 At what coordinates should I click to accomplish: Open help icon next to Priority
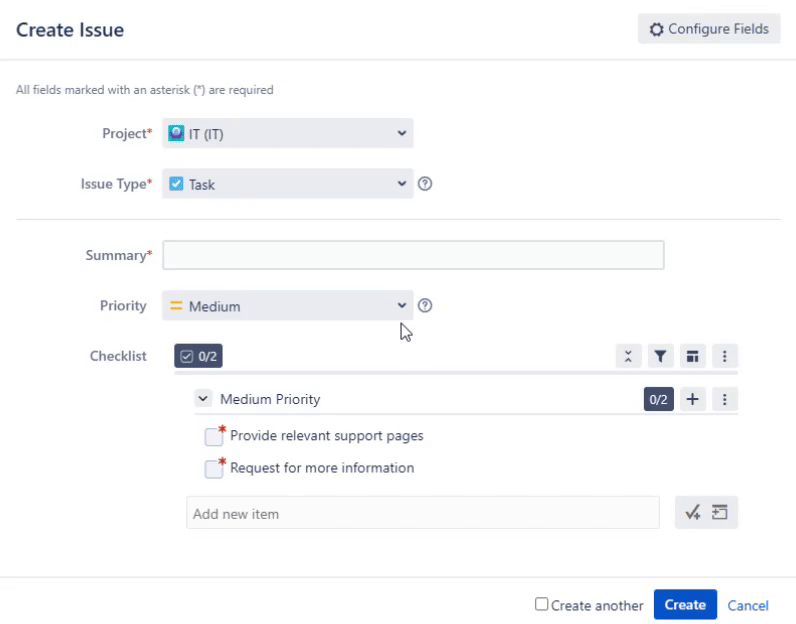[425, 306]
